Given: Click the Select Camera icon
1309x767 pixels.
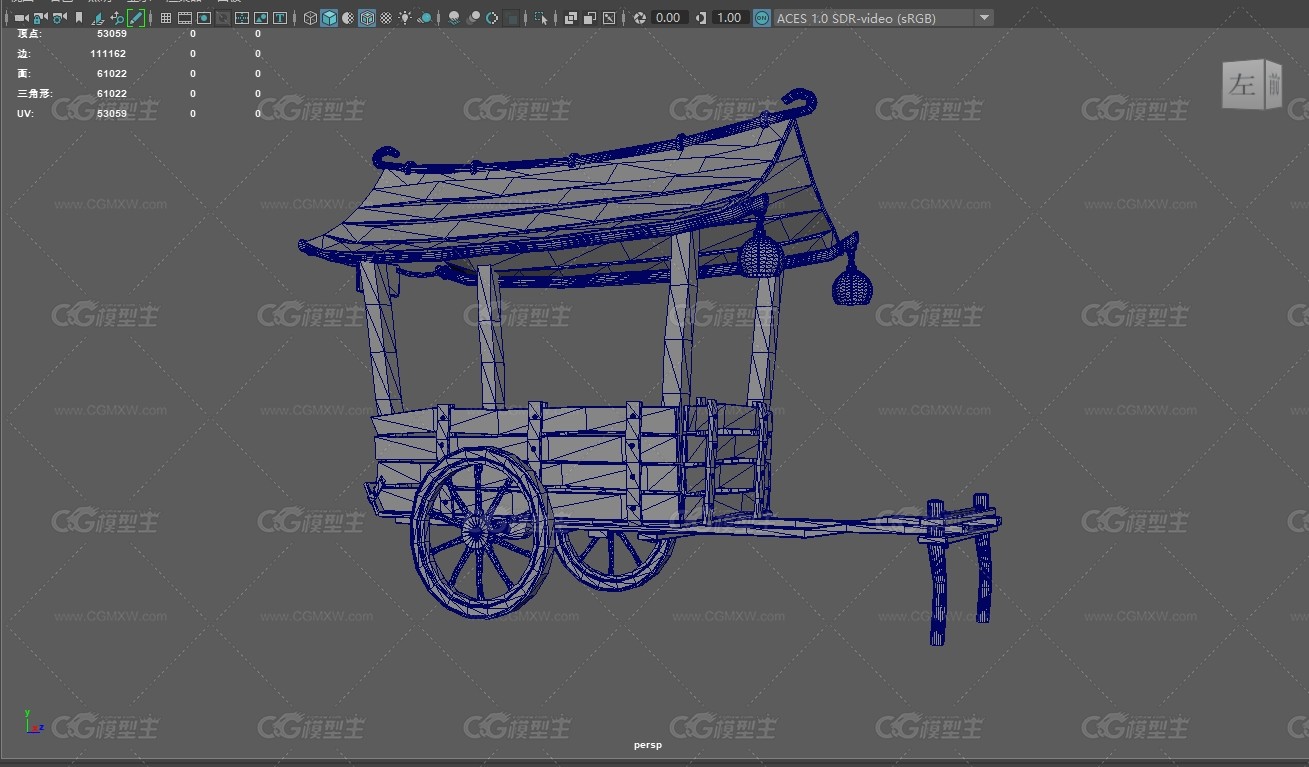Looking at the screenshot, I should [x=21, y=18].
